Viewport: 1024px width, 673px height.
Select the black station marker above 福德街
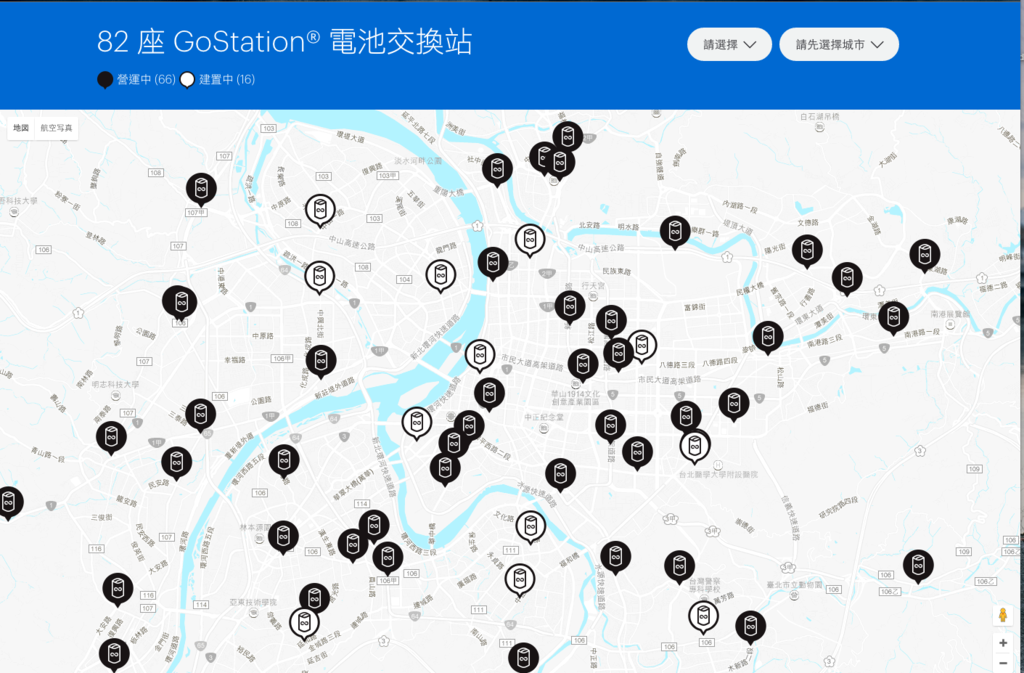733,404
